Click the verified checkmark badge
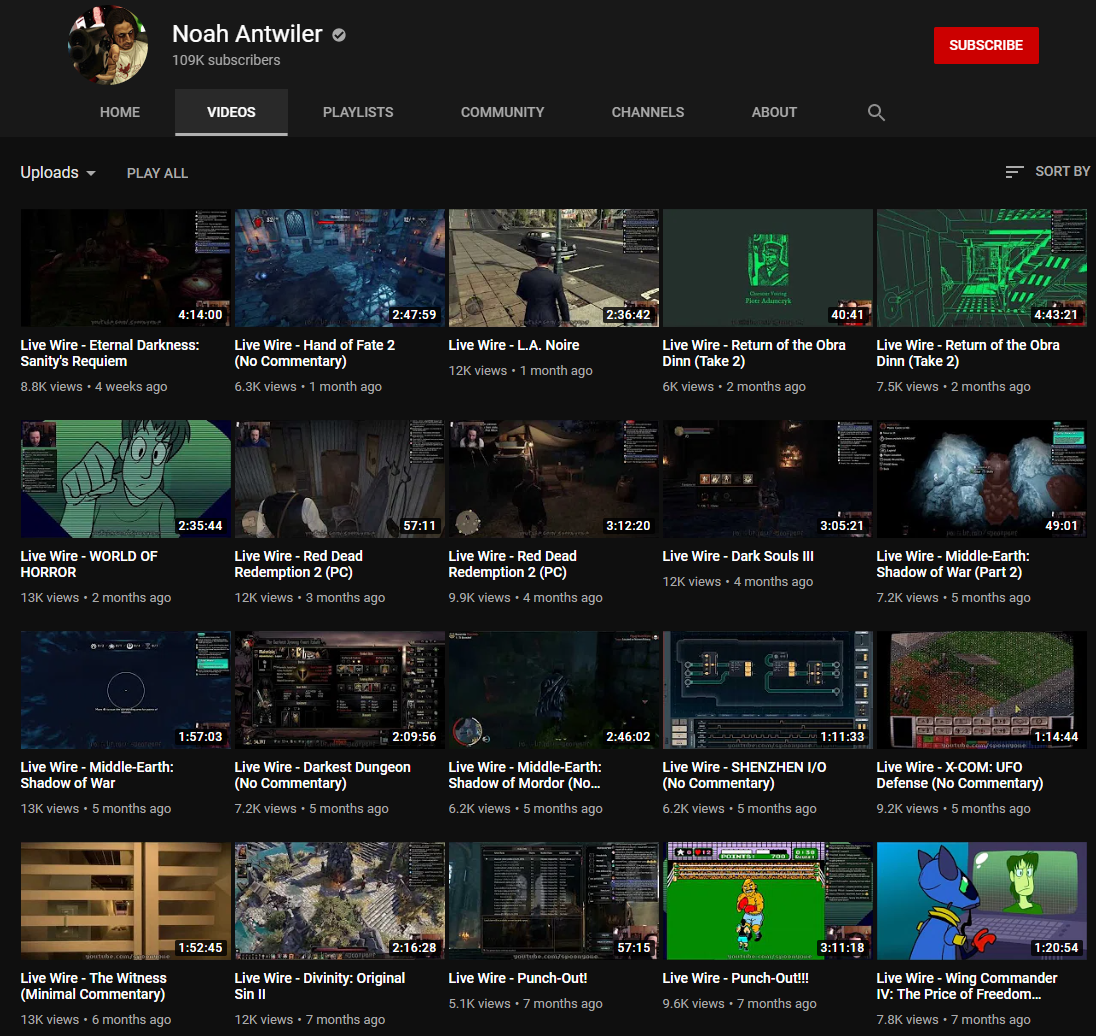The width and height of the screenshot is (1096, 1036). point(339,35)
